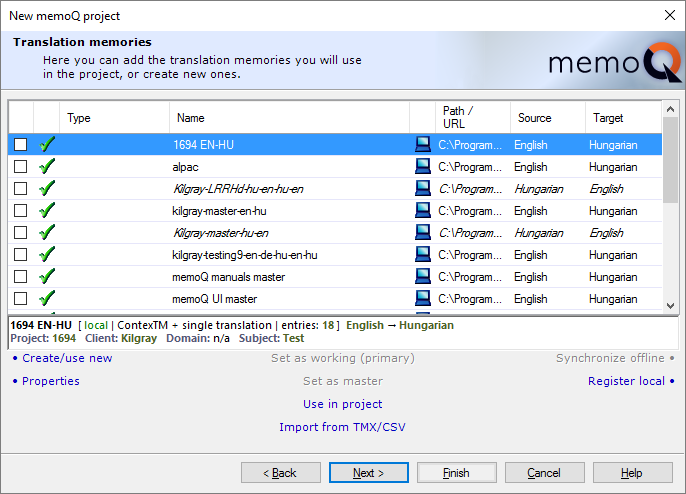This screenshot has height=494, width=686.
Task: Tick checkbox for Kilgray-LRRHd-hu-en-hu-en memory
Action: 21,189
